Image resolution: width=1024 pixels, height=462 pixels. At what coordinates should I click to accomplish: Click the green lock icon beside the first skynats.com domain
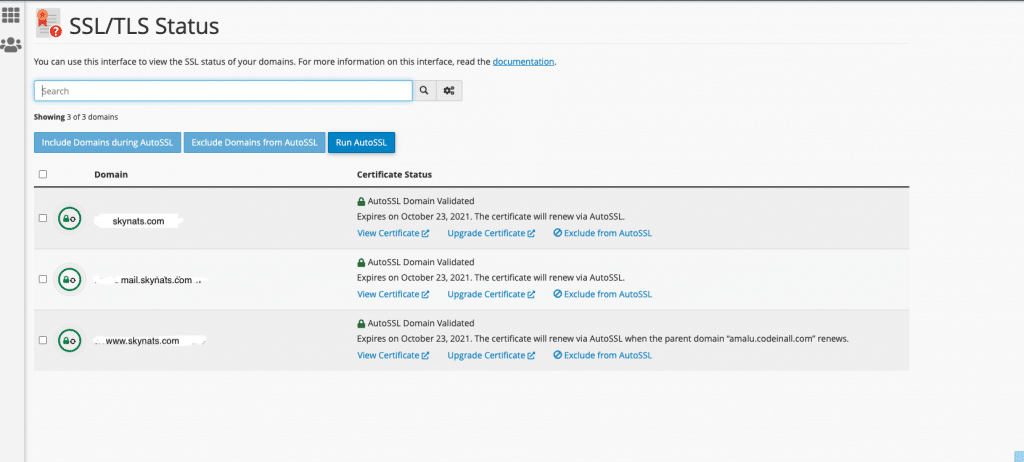tap(69, 220)
